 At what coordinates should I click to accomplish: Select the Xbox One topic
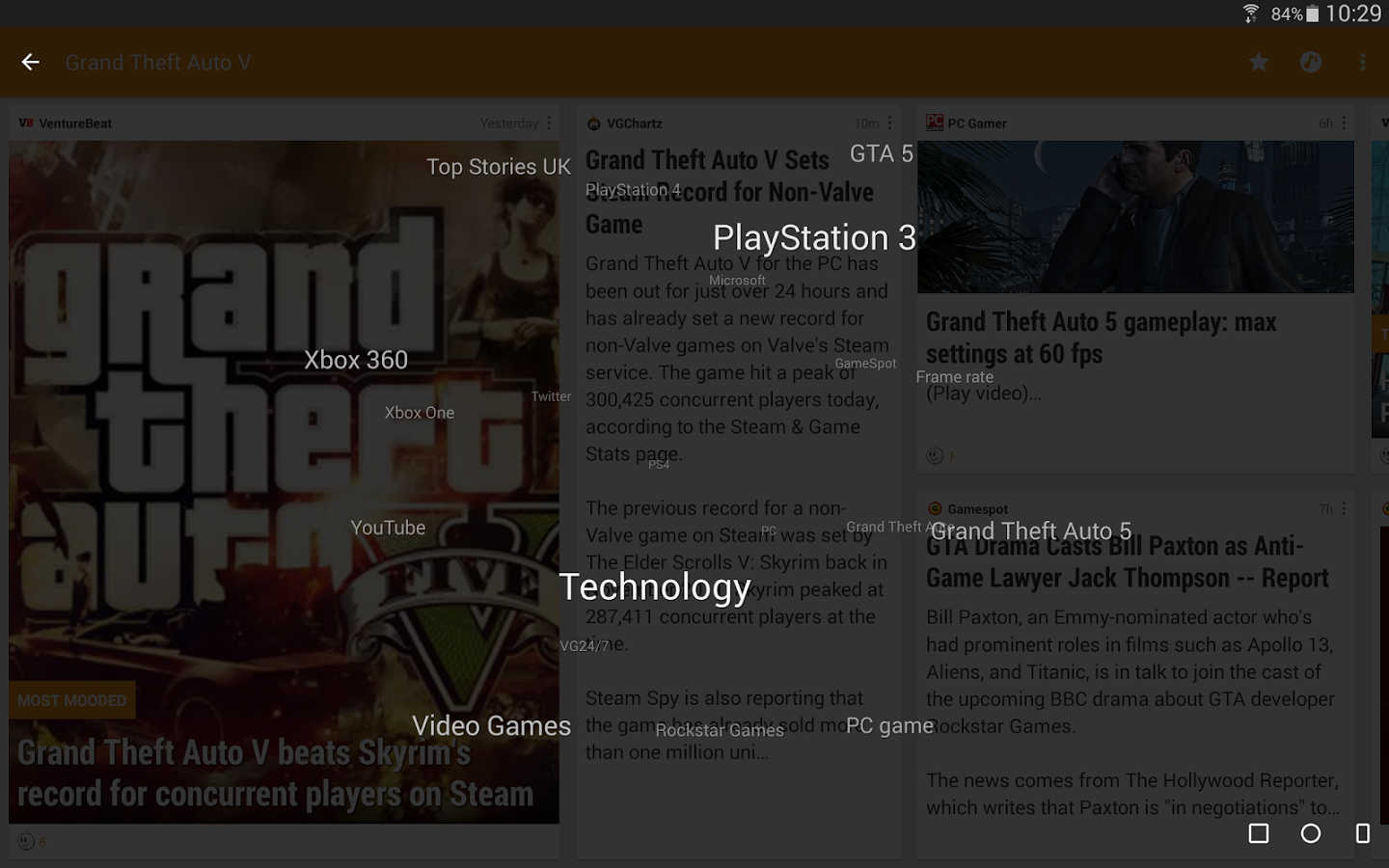(x=420, y=413)
